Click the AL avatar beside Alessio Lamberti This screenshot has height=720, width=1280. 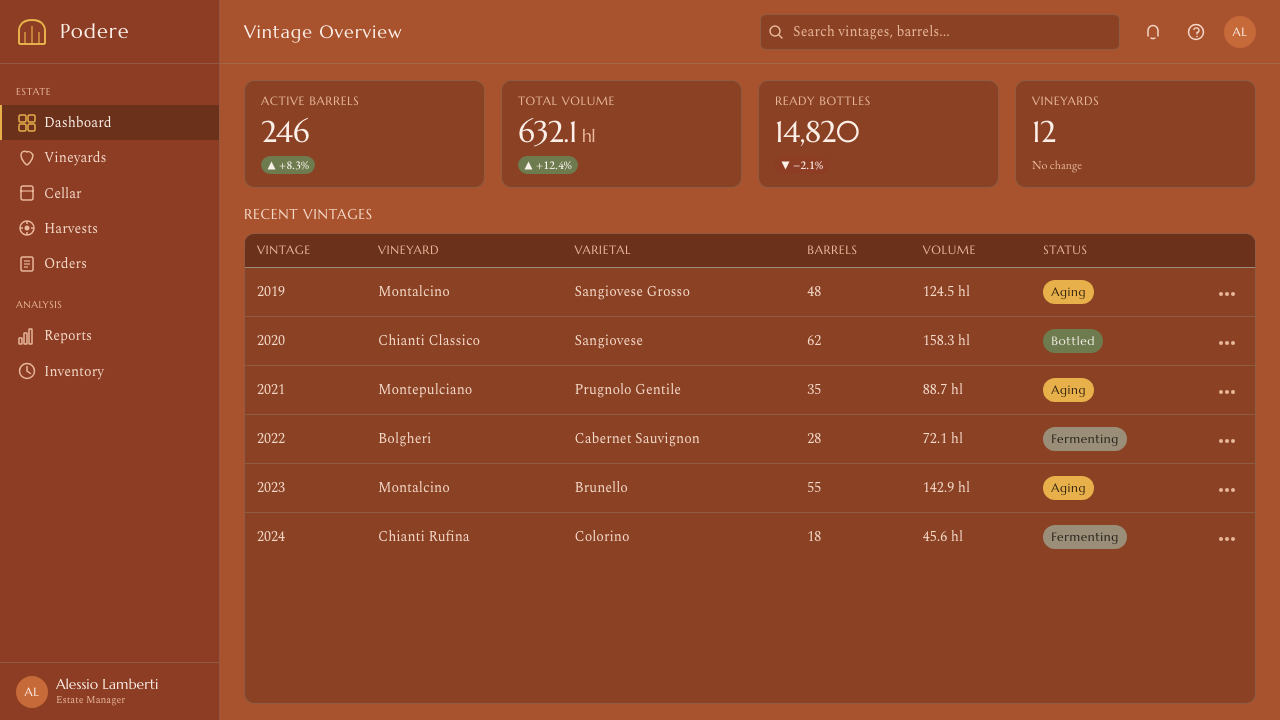coord(32,692)
